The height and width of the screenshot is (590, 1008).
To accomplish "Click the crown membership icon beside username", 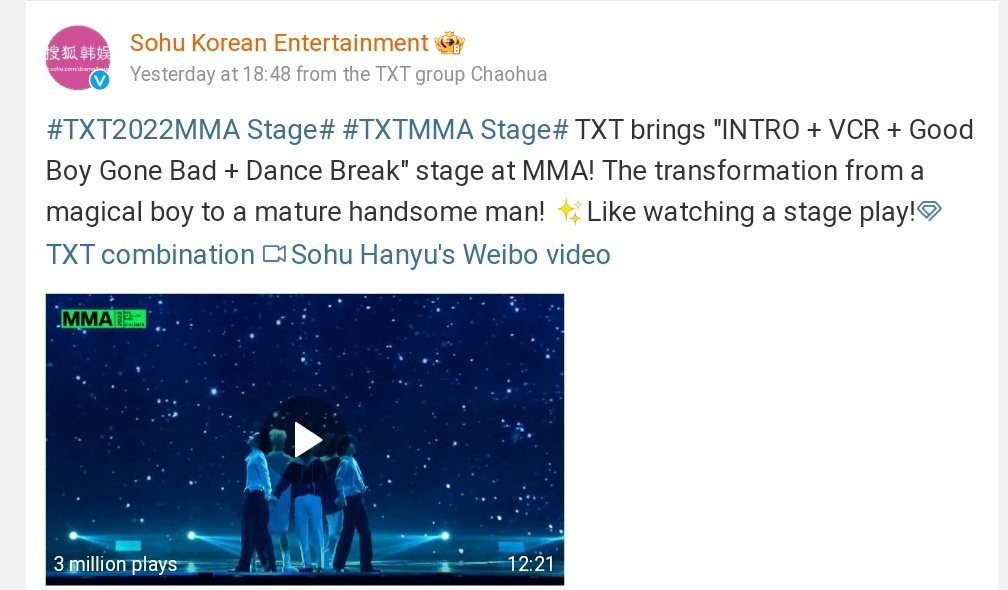I will [449, 44].
